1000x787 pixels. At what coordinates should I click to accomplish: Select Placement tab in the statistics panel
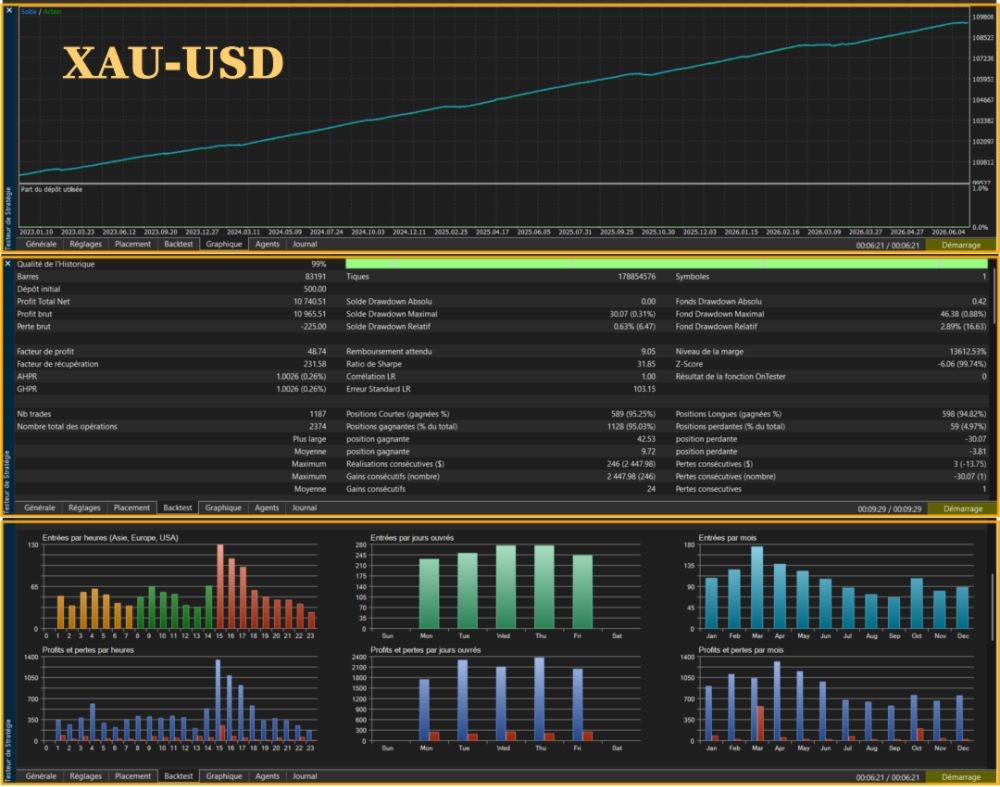coord(132,508)
